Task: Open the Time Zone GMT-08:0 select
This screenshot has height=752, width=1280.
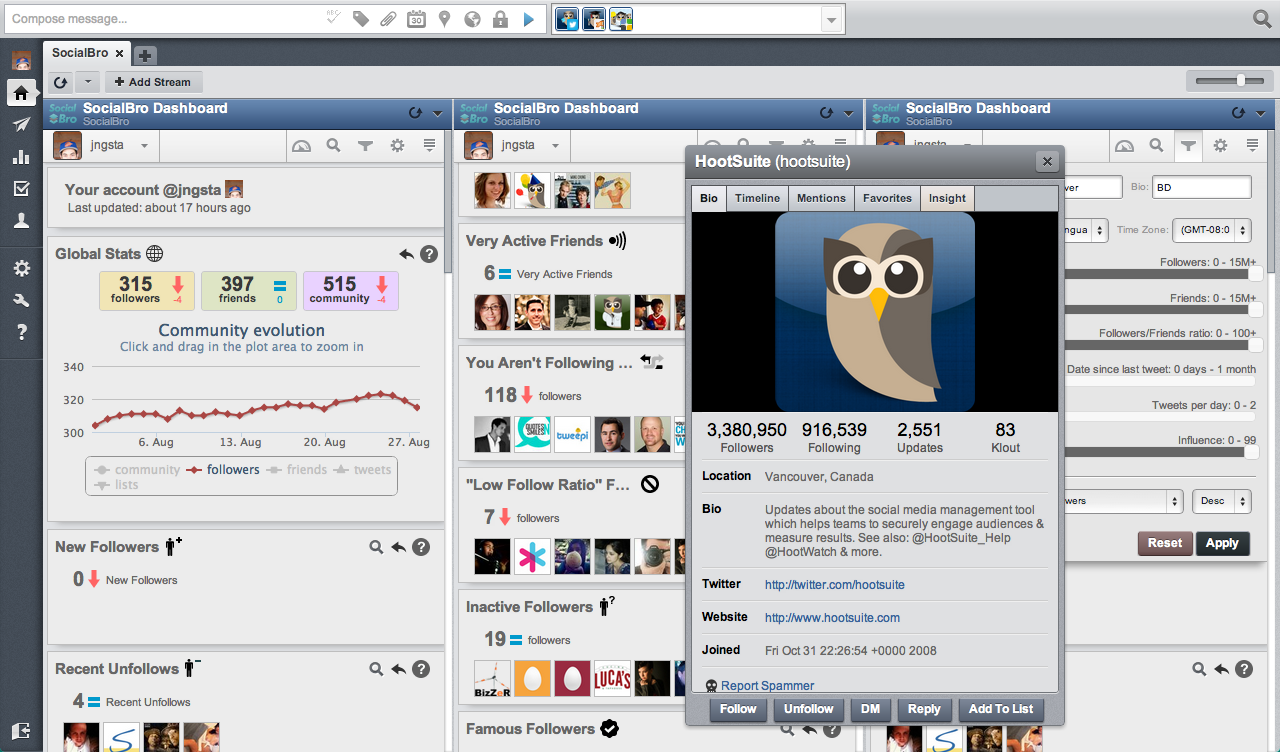Action: [1212, 230]
